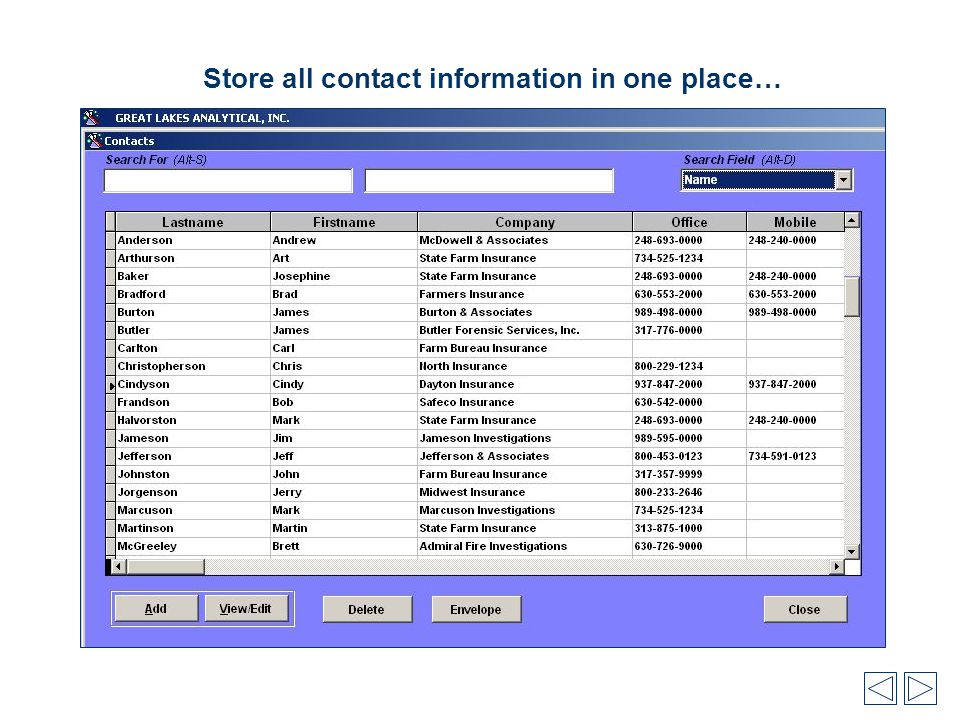Image resolution: width=960 pixels, height=720 pixels.
Task: Select the firstname cell Josephine
Action: pyautogui.click(x=343, y=276)
